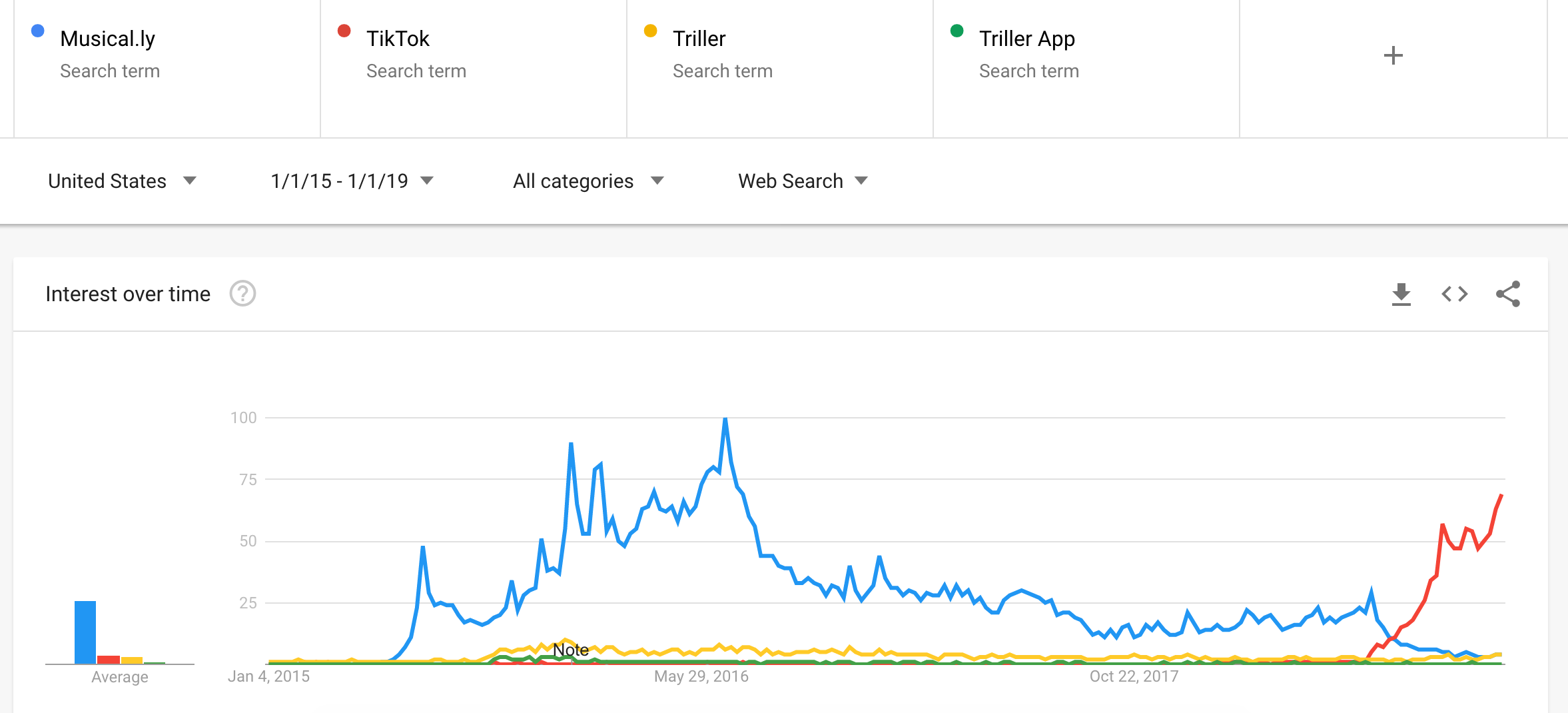Click the Note marker on the chart
The image size is (1568, 713).
(571, 650)
